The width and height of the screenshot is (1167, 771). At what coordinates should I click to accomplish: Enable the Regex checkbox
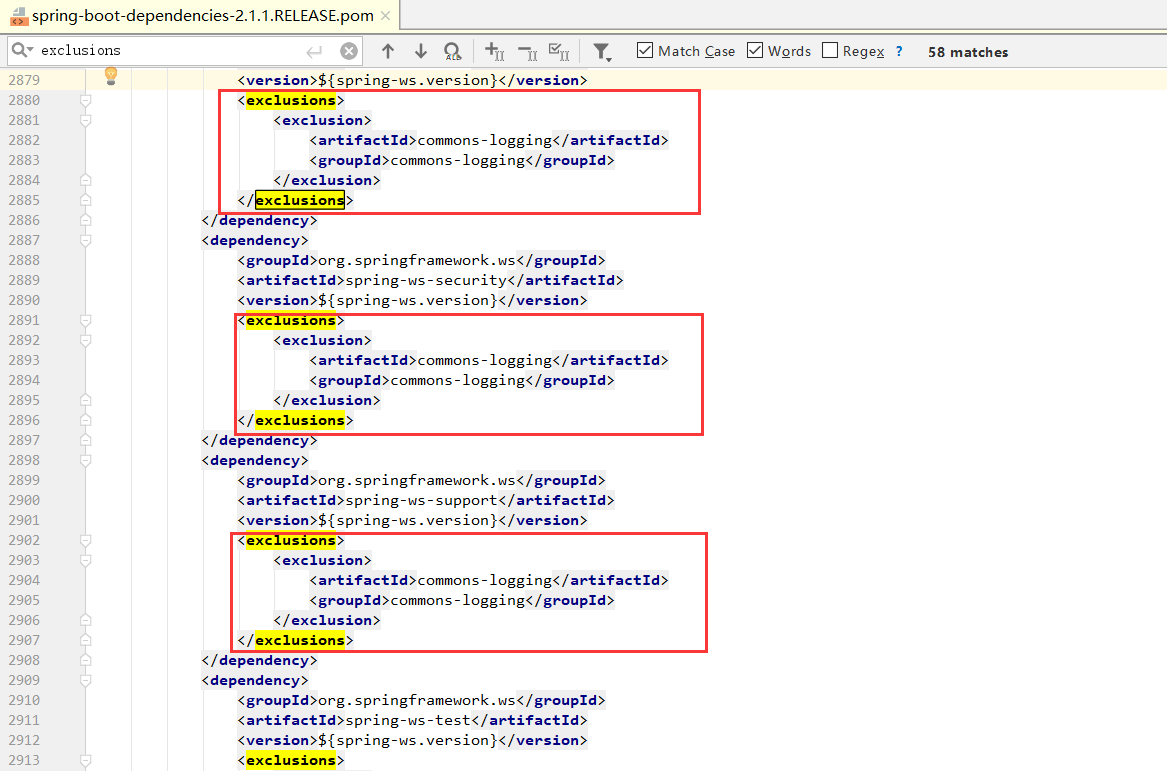coord(830,50)
